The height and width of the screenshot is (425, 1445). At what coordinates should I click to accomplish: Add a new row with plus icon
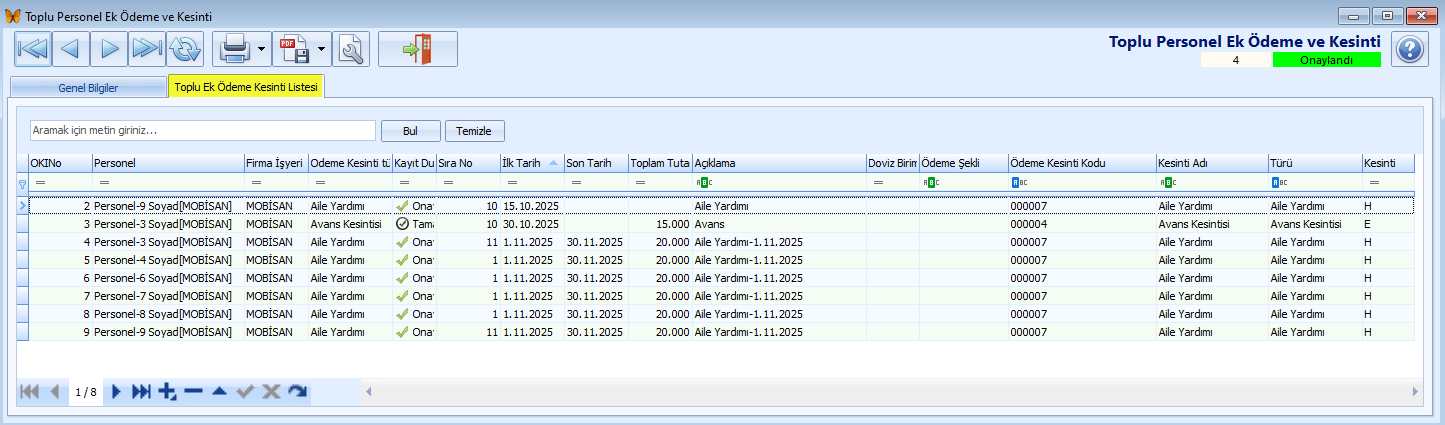[167, 391]
